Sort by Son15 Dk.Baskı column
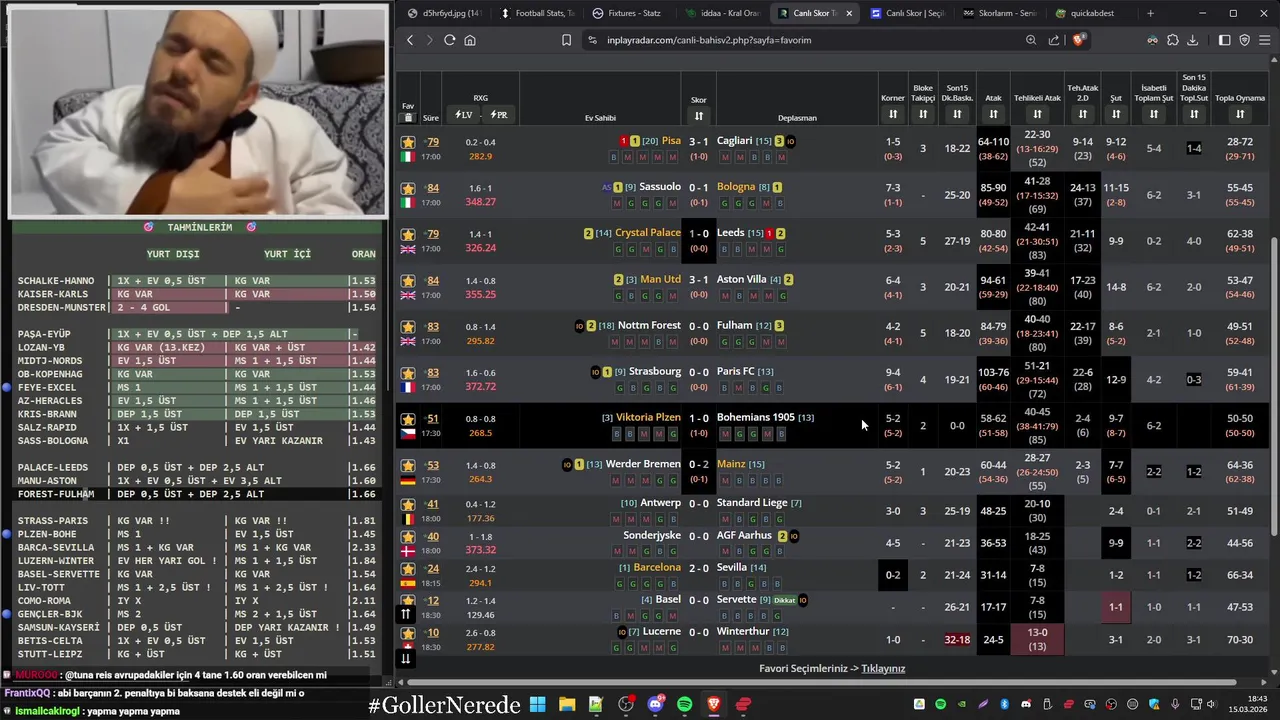Screen dimensions: 1280x720 click(958, 114)
